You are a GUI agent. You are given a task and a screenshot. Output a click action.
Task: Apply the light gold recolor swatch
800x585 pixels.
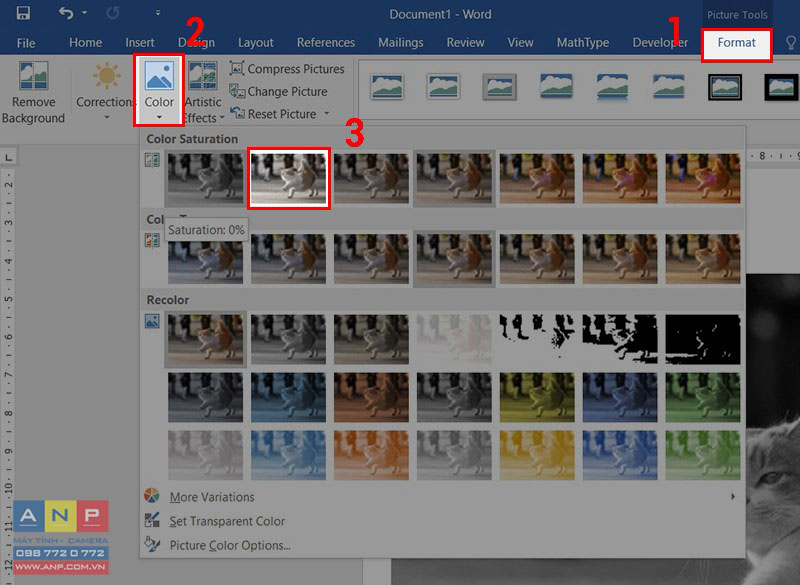pyautogui.click(x=537, y=455)
